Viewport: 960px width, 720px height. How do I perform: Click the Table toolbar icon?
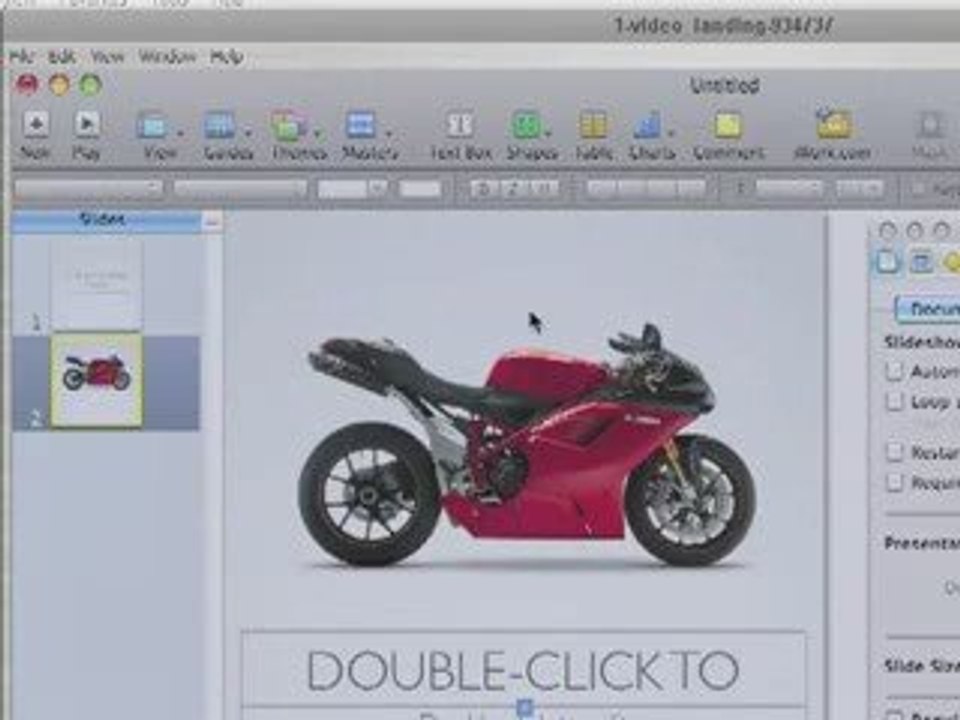tap(593, 125)
